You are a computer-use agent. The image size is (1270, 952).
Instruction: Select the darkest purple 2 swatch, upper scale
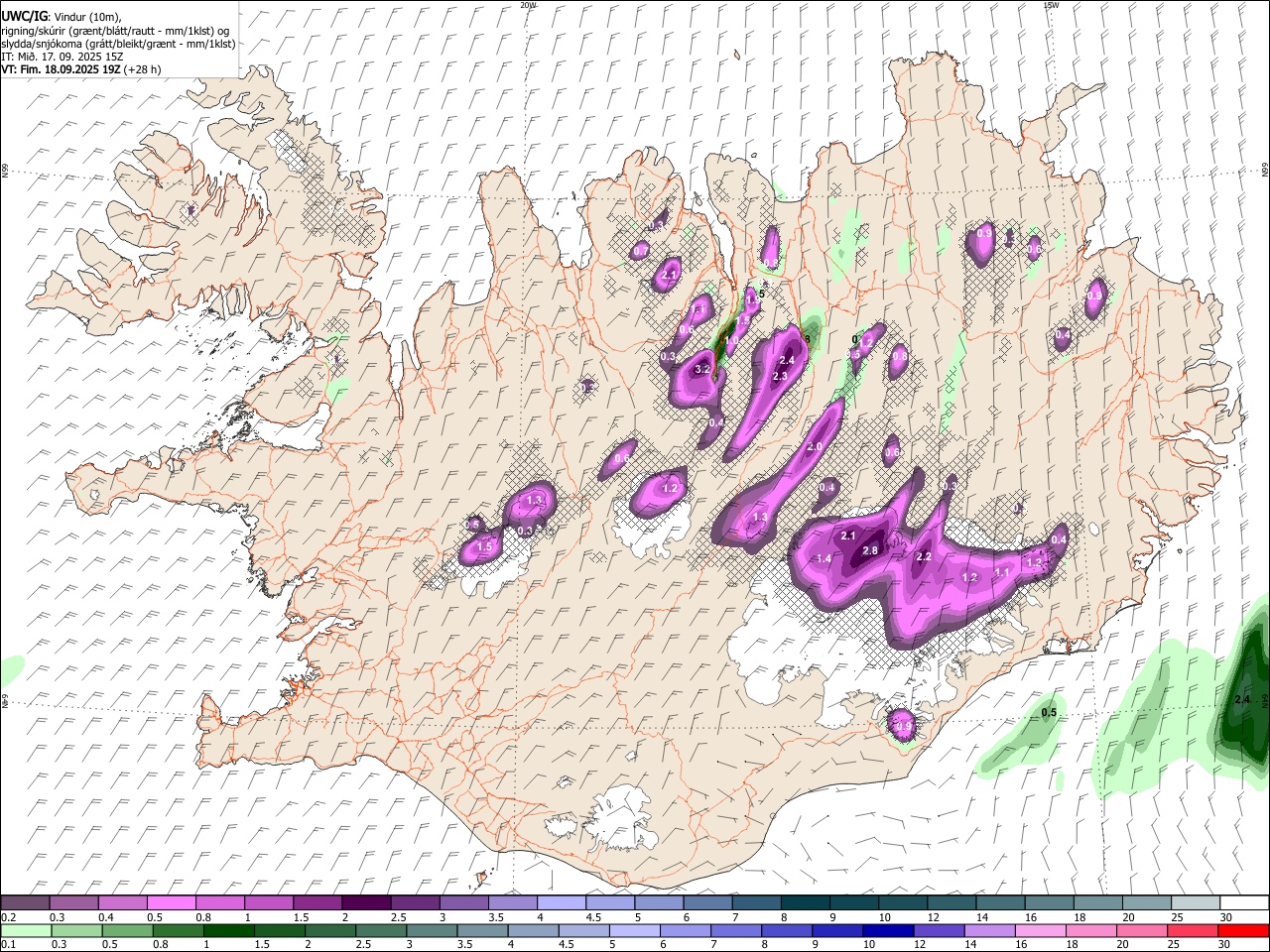click(x=366, y=903)
